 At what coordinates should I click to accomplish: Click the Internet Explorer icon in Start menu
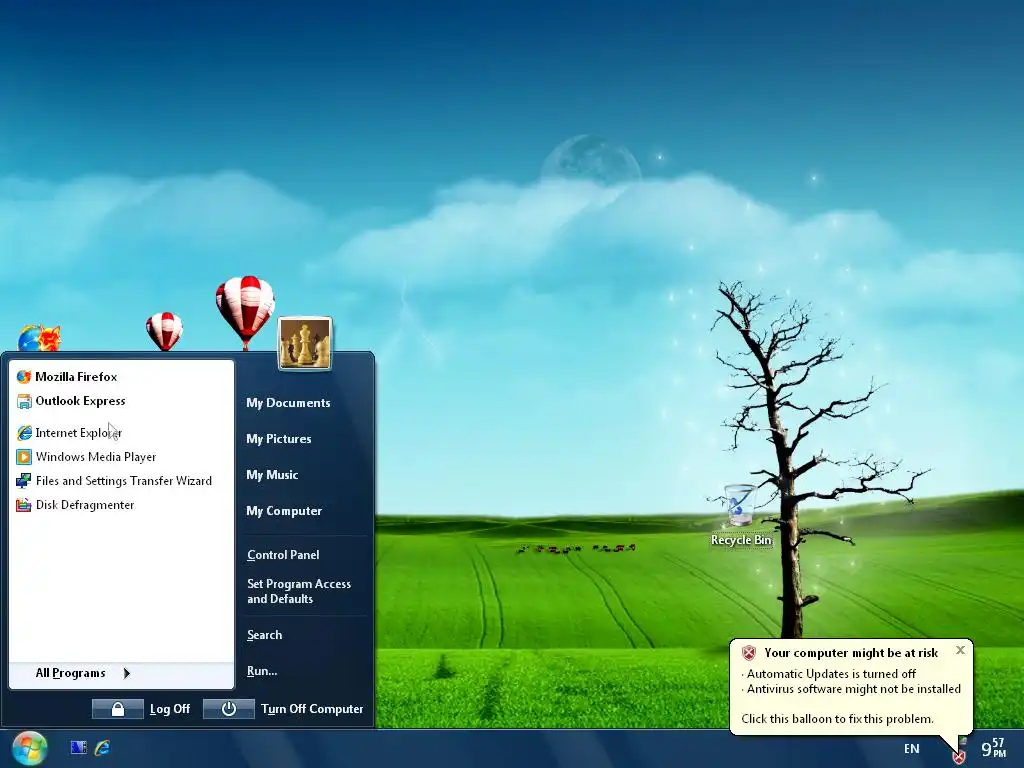tap(24, 433)
